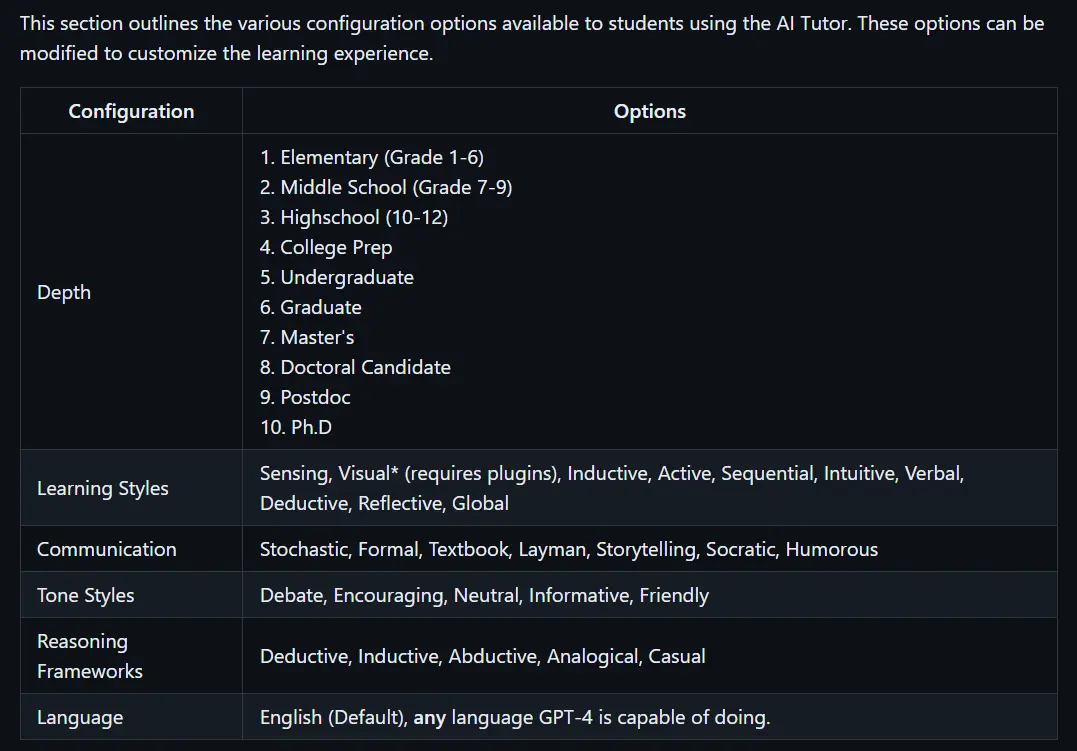Click Middle School (Grade 7-9) entry
The height and width of the screenshot is (751, 1077).
coord(396,188)
